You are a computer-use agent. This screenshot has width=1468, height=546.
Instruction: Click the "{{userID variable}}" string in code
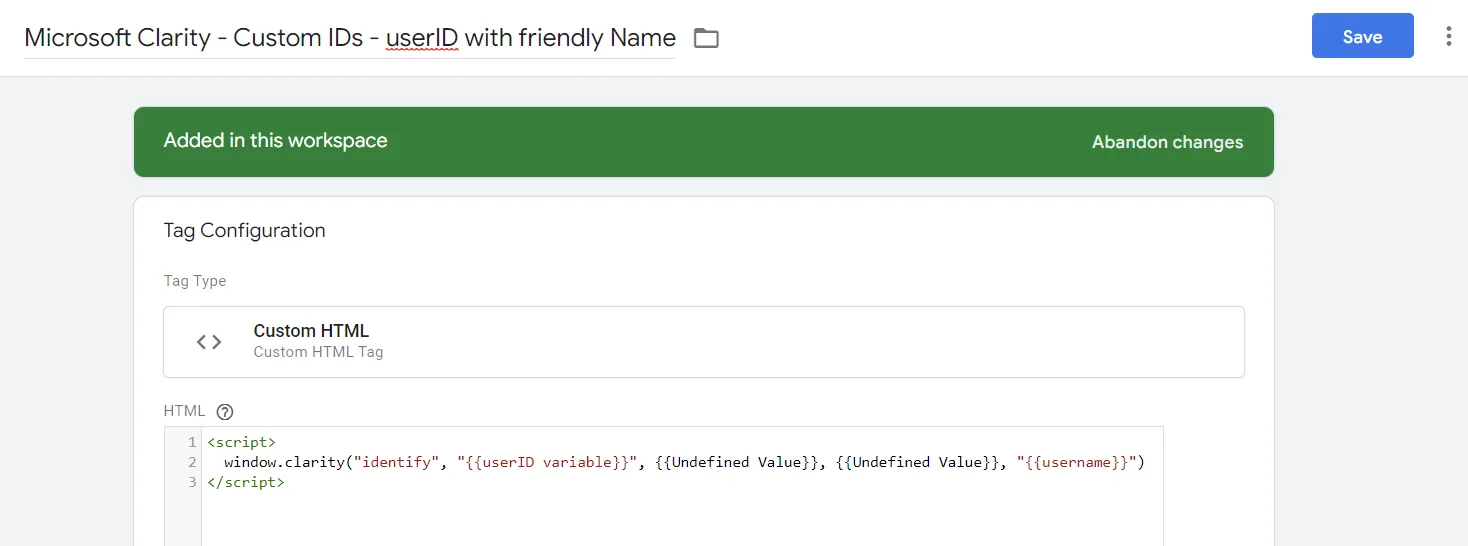coord(546,462)
